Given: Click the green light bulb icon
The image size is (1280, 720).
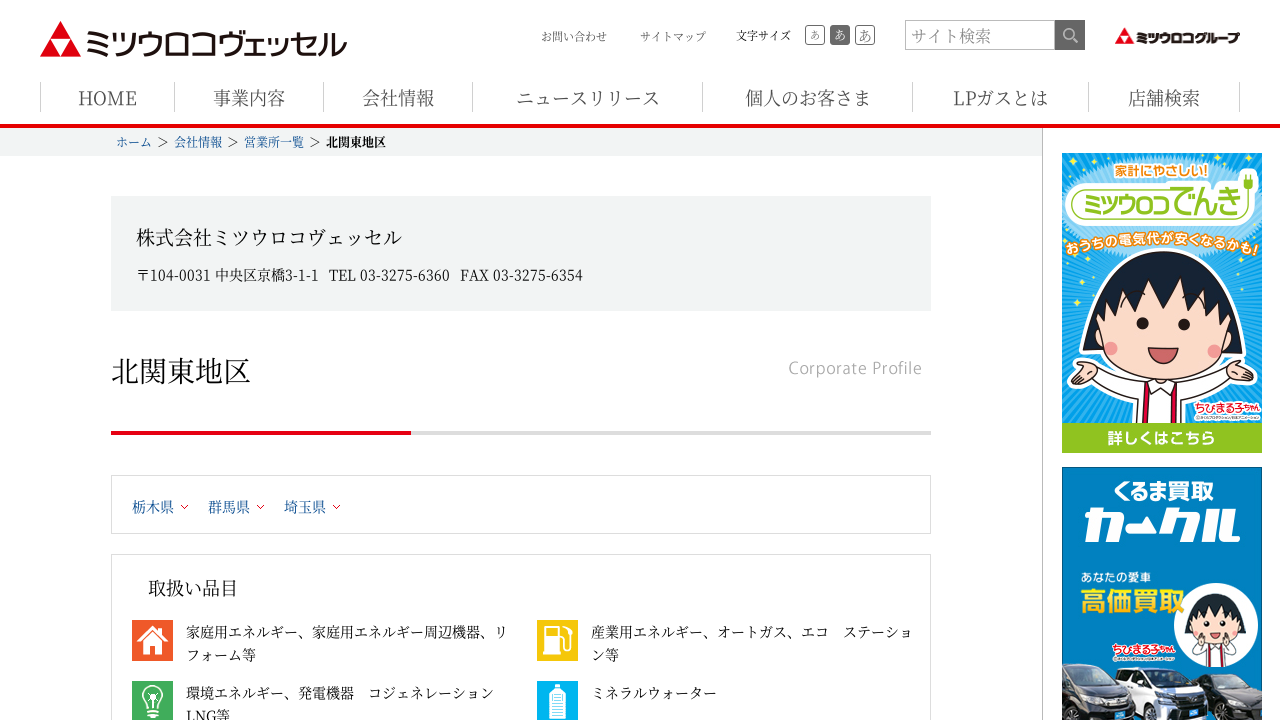Looking at the screenshot, I should (x=152, y=700).
